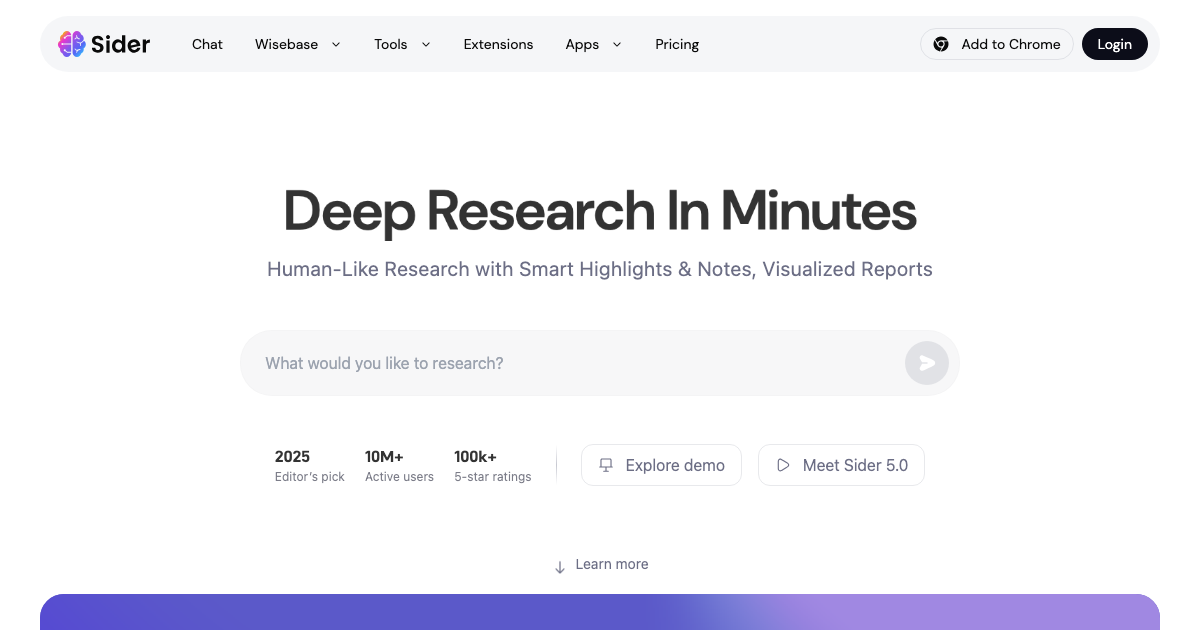
Task: Go to the Extensions nav item
Action: coord(498,44)
